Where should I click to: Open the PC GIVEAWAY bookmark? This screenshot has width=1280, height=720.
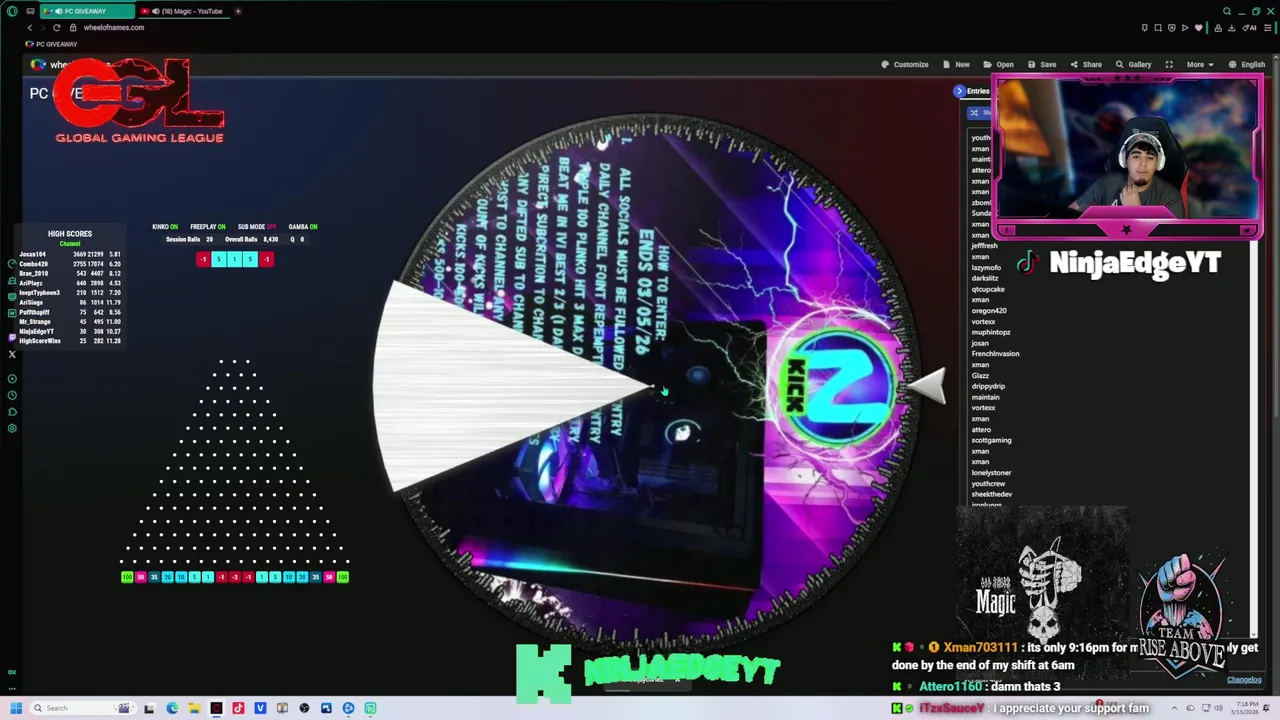52,44
